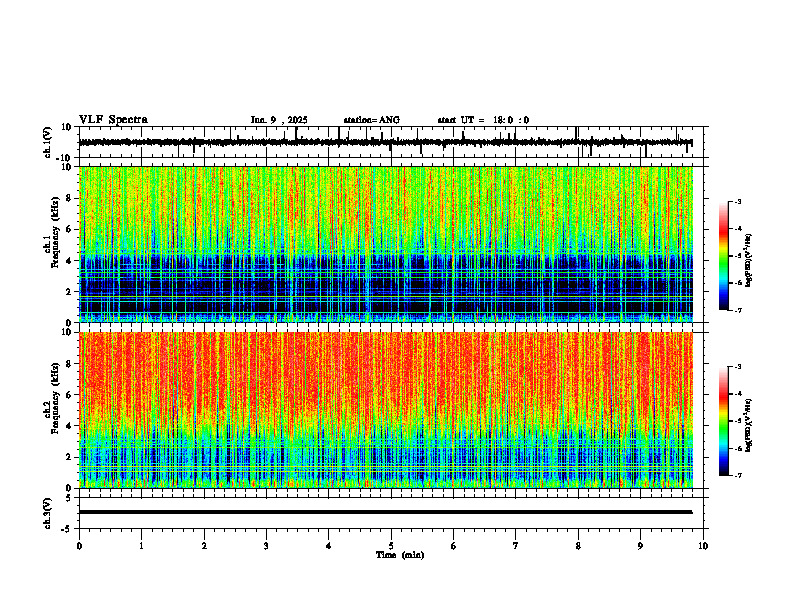The width and height of the screenshot is (792, 612).
Task: Click the 7 tick label on Time axis
Action: click(516, 546)
